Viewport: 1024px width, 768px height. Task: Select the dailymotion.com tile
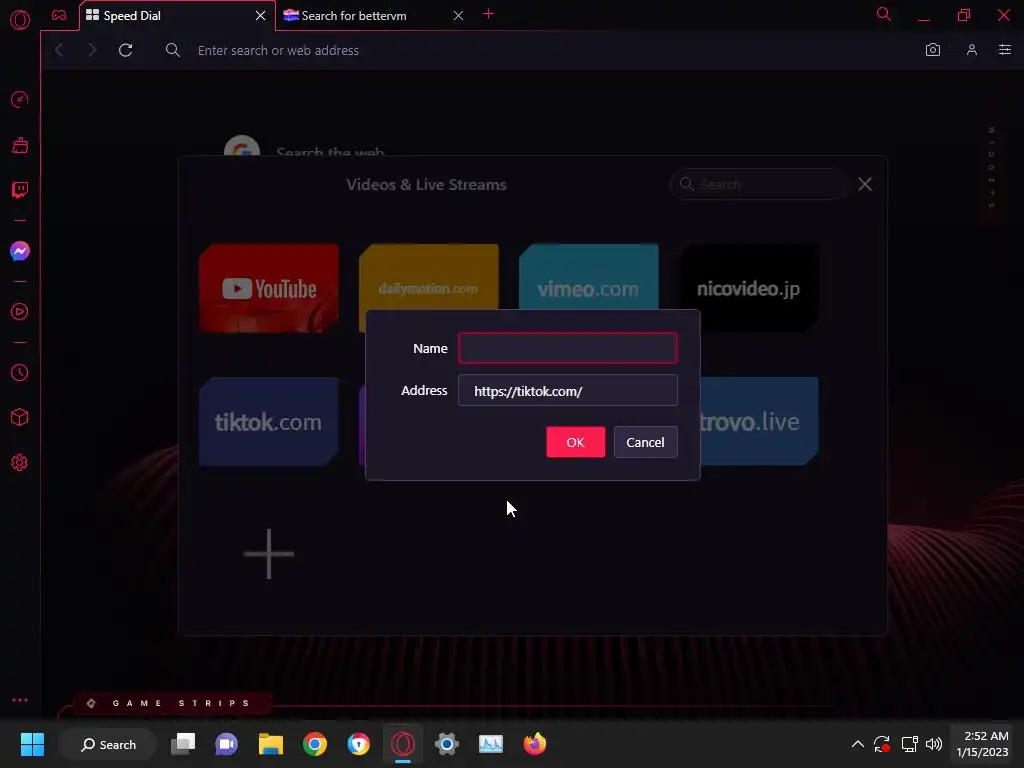pos(428,277)
